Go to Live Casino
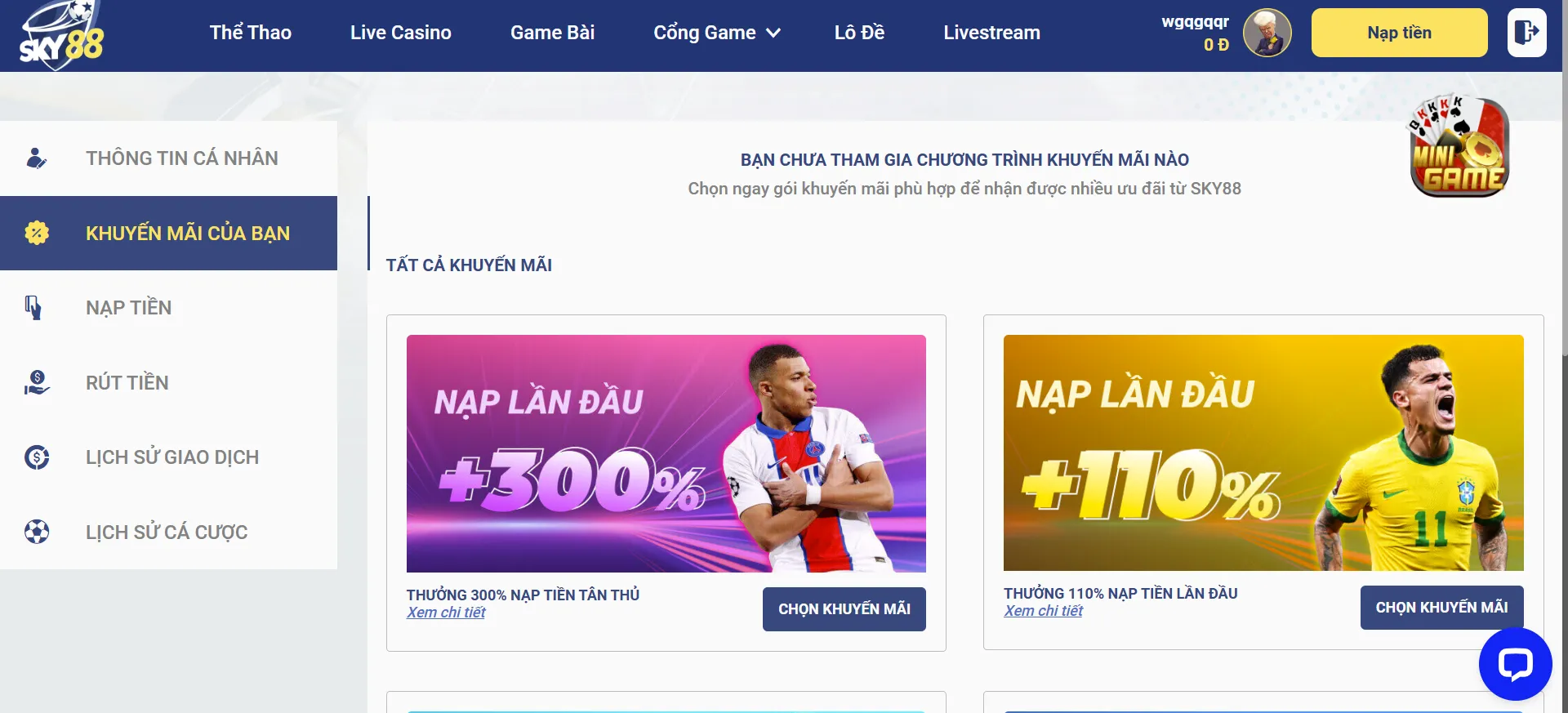Screen dimensions: 1568x713 pyautogui.click(x=401, y=33)
